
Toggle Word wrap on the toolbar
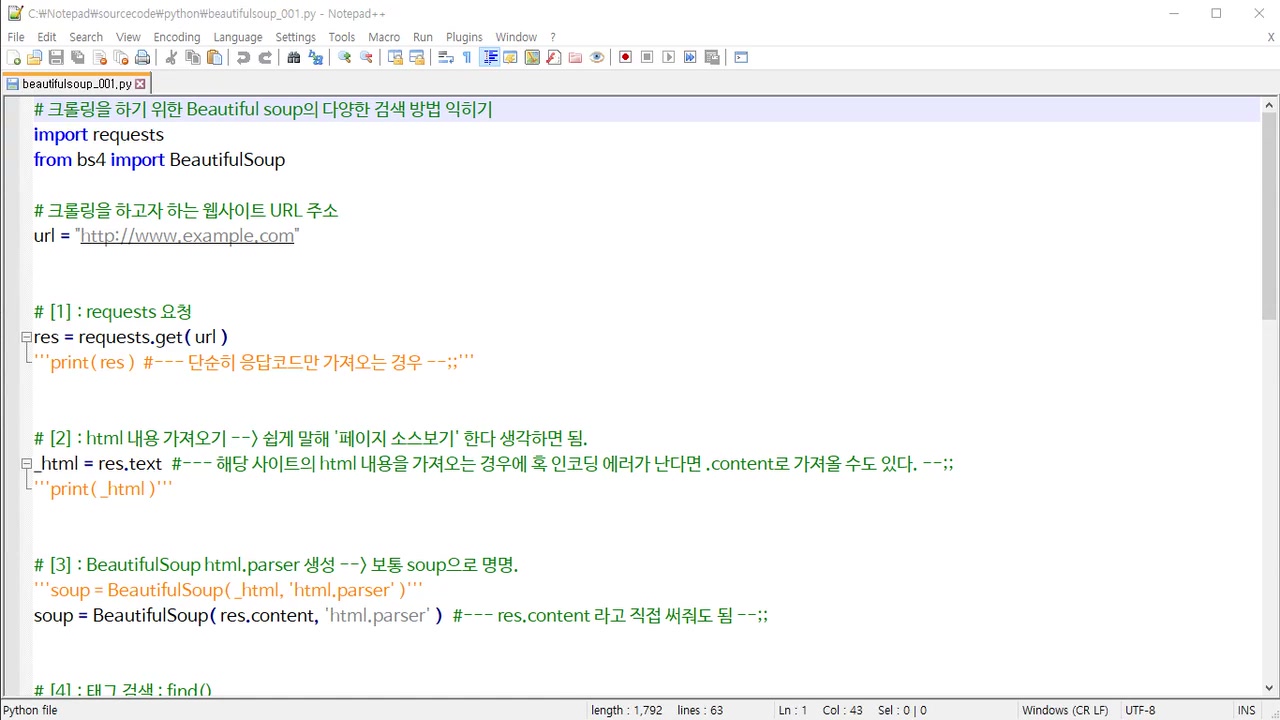tap(444, 57)
